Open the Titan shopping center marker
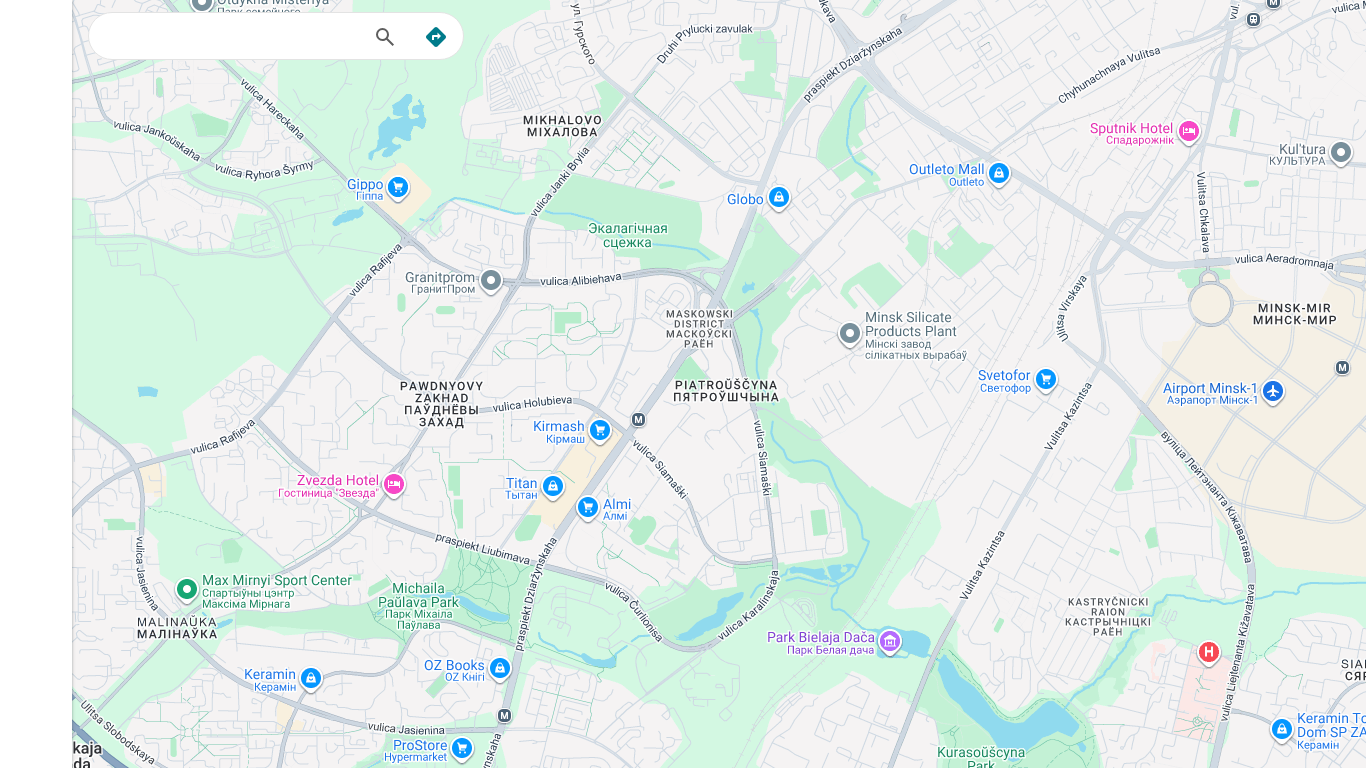The image size is (1366, 768). click(553, 486)
